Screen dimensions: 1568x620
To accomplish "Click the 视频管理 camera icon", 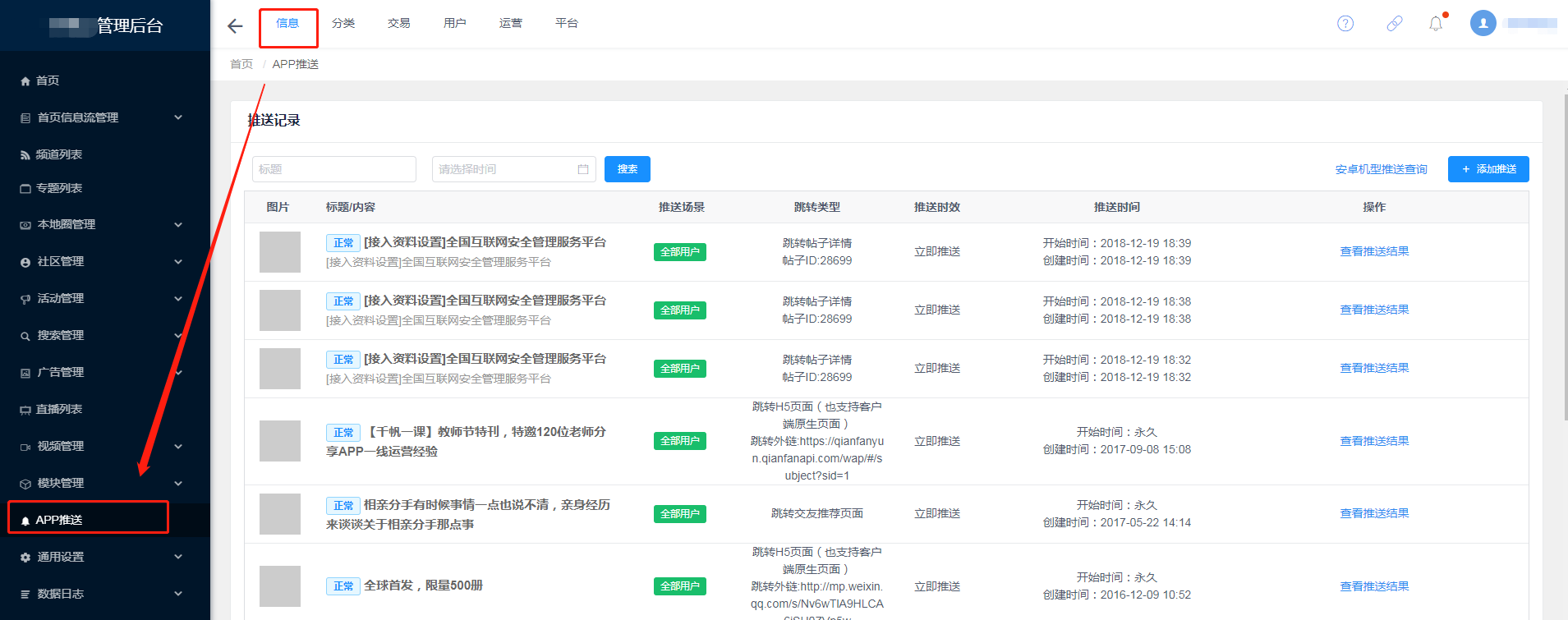I will [25, 447].
